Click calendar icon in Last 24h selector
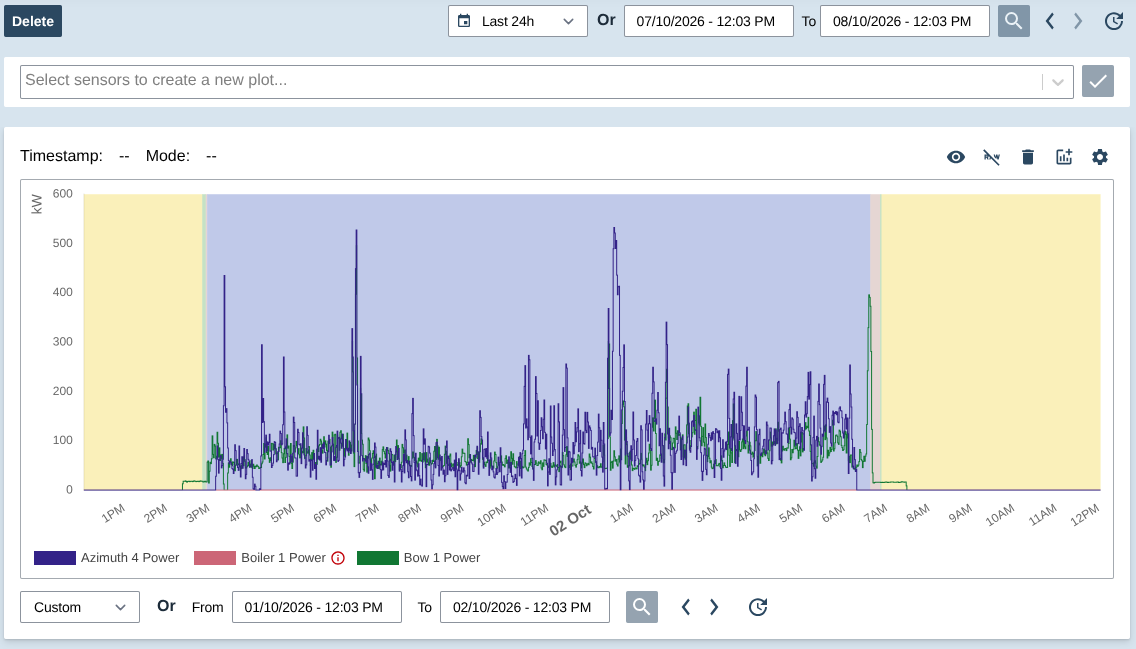This screenshot has height=649, width=1136. point(464,21)
